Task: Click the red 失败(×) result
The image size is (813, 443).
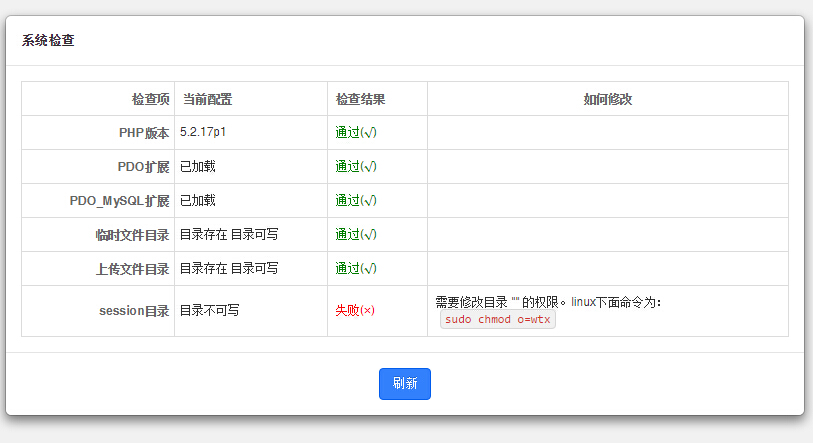Action: 355,311
